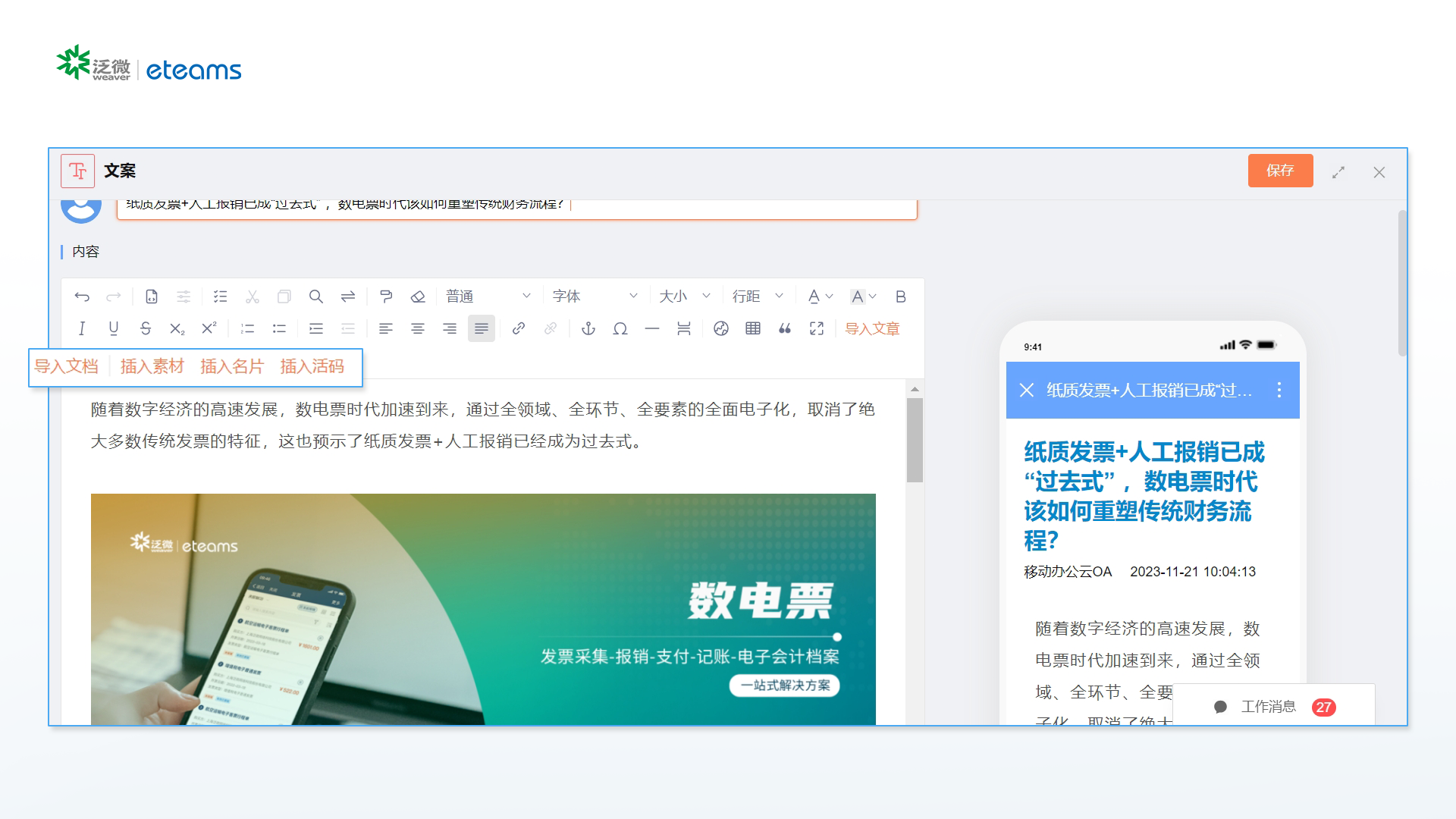
Task: Align text right
Action: 450,328
